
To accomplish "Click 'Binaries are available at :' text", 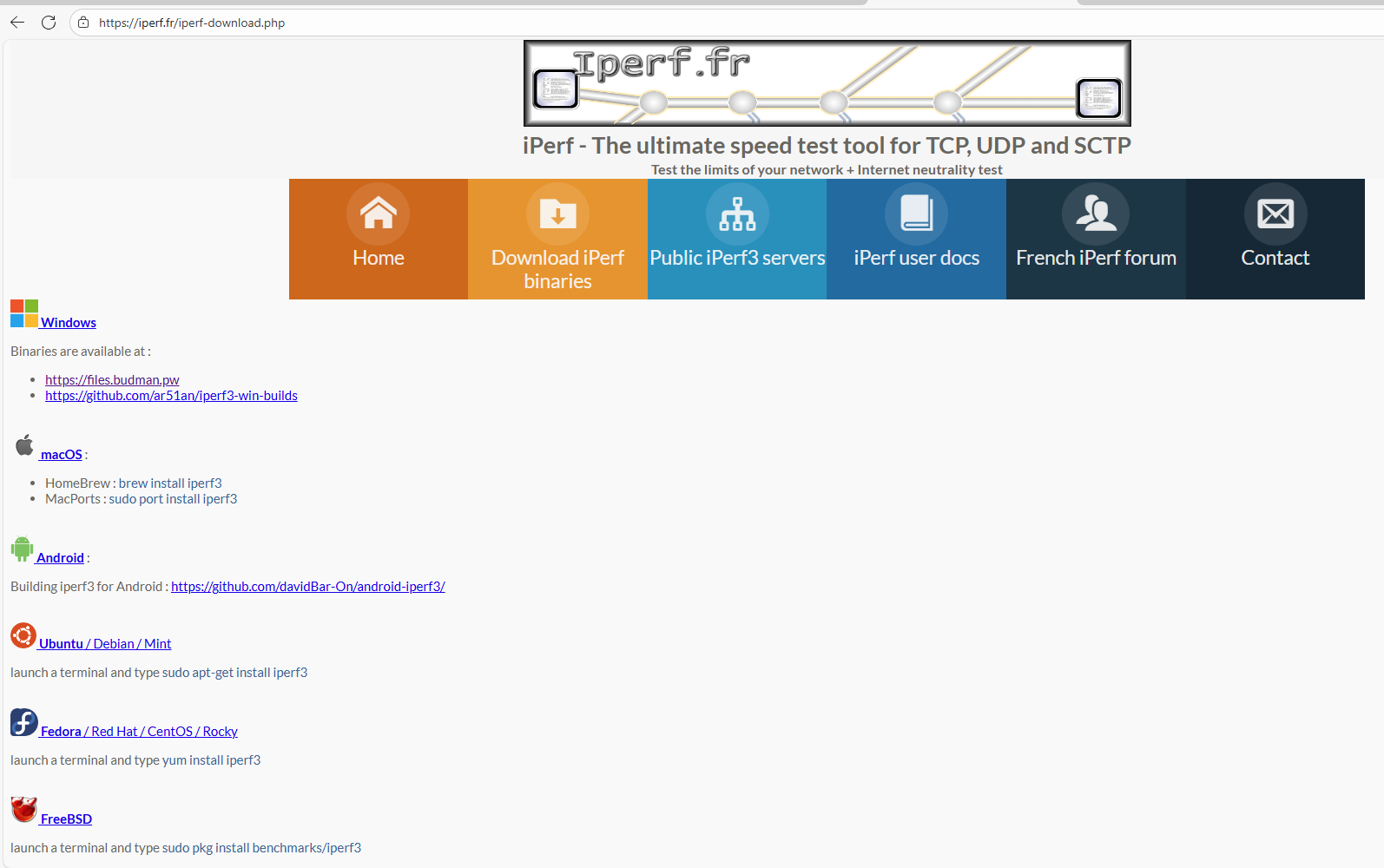I will click(x=81, y=352).
